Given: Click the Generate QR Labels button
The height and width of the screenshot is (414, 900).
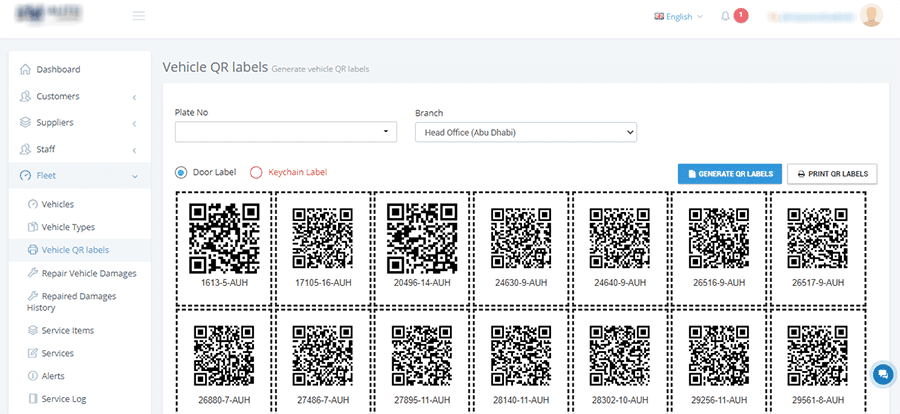Looking at the screenshot, I should click(x=730, y=173).
